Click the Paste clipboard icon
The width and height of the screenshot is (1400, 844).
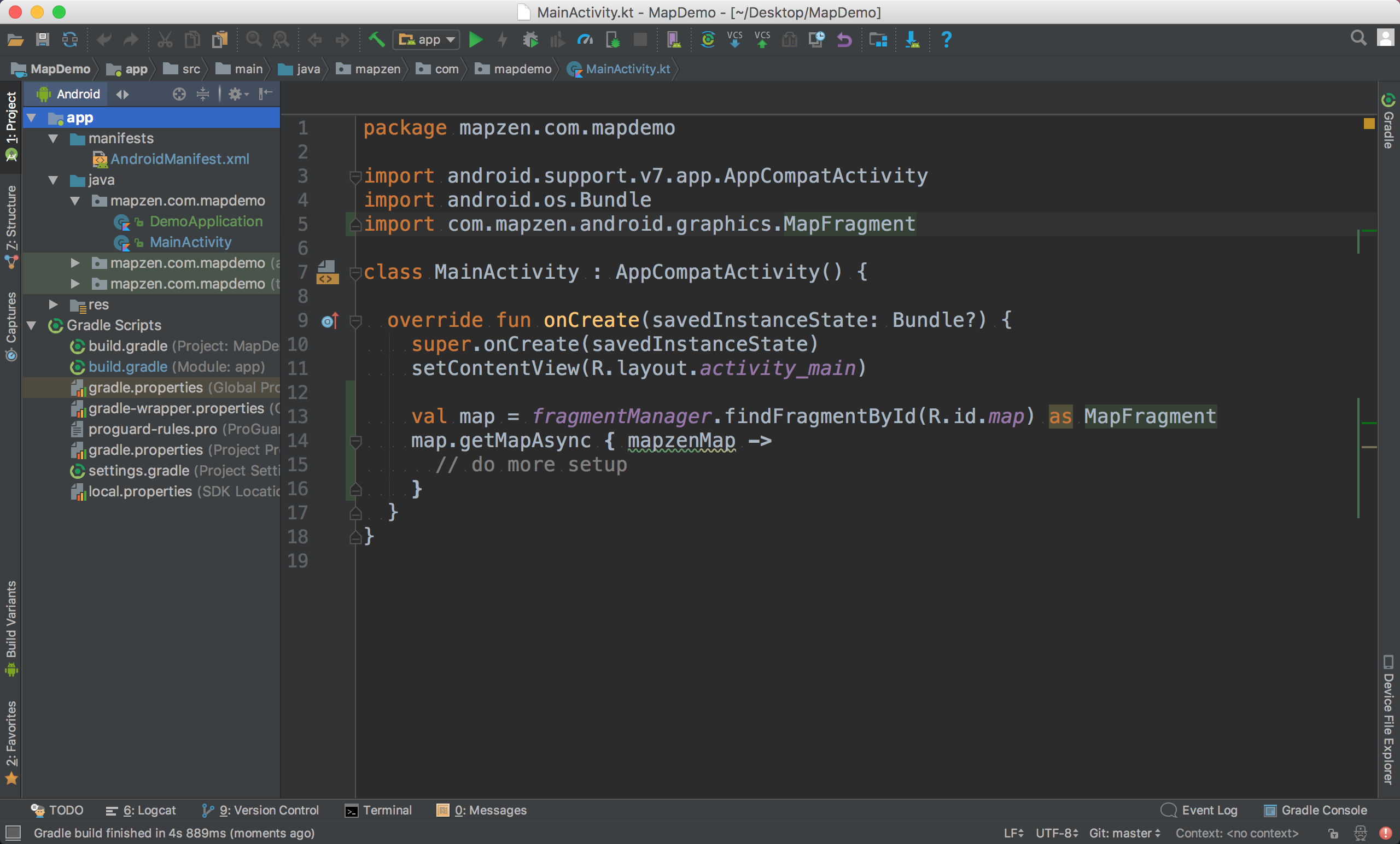[220, 40]
